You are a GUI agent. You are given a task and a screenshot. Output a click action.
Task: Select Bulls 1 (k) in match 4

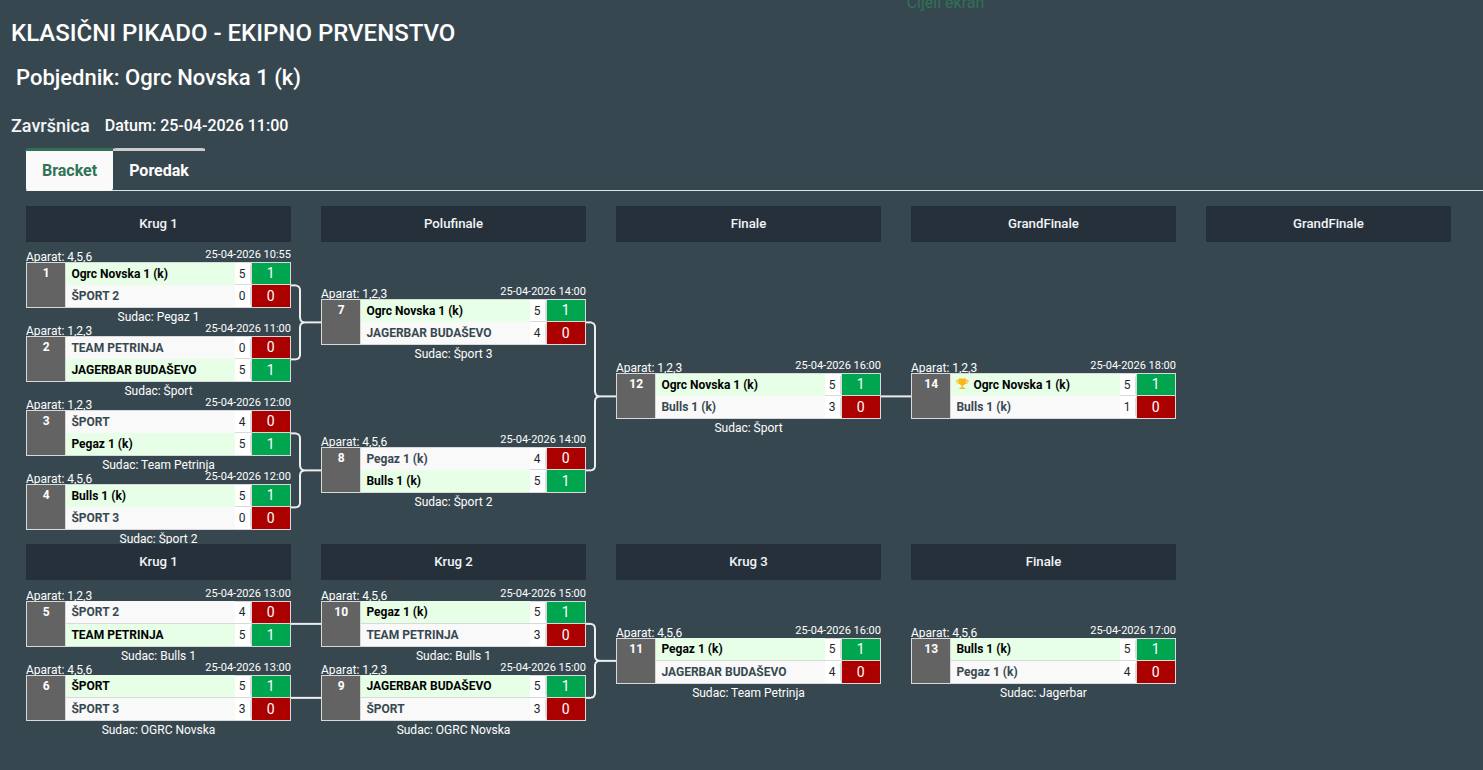(98, 496)
